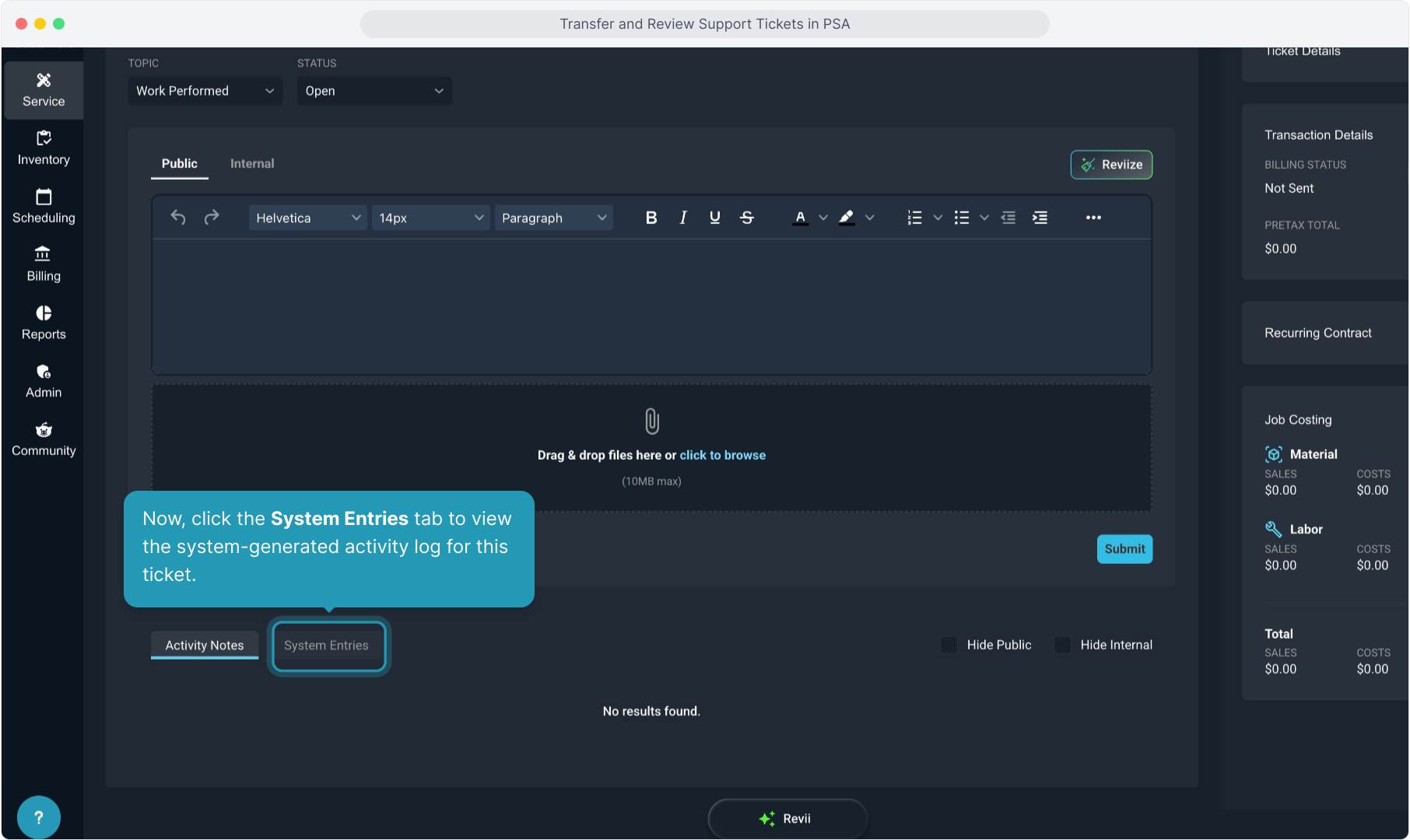Toggle italic text formatting
Screen dimensions: 1410x840
point(683,218)
